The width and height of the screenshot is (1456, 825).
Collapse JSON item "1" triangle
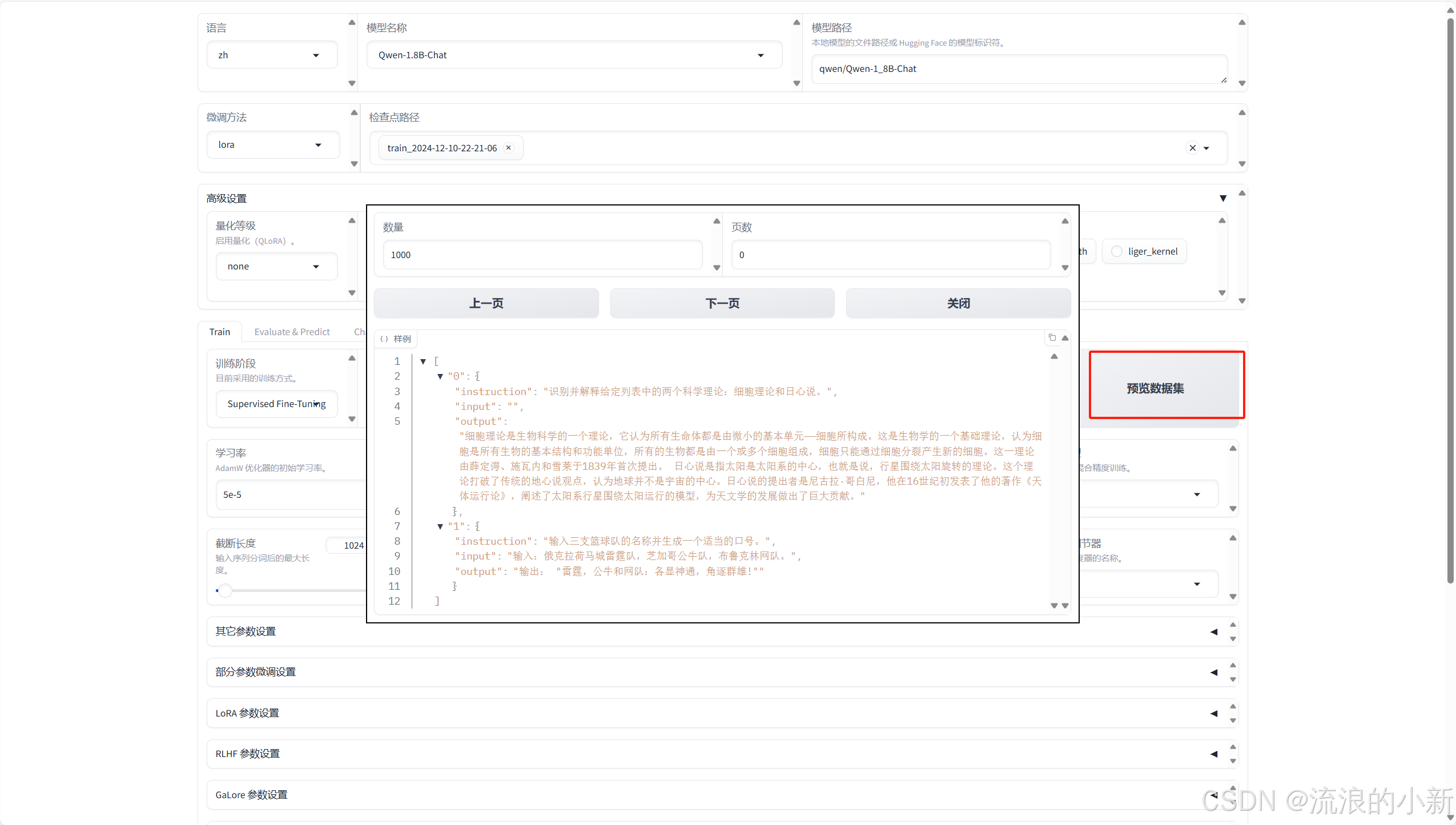click(x=440, y=526)
